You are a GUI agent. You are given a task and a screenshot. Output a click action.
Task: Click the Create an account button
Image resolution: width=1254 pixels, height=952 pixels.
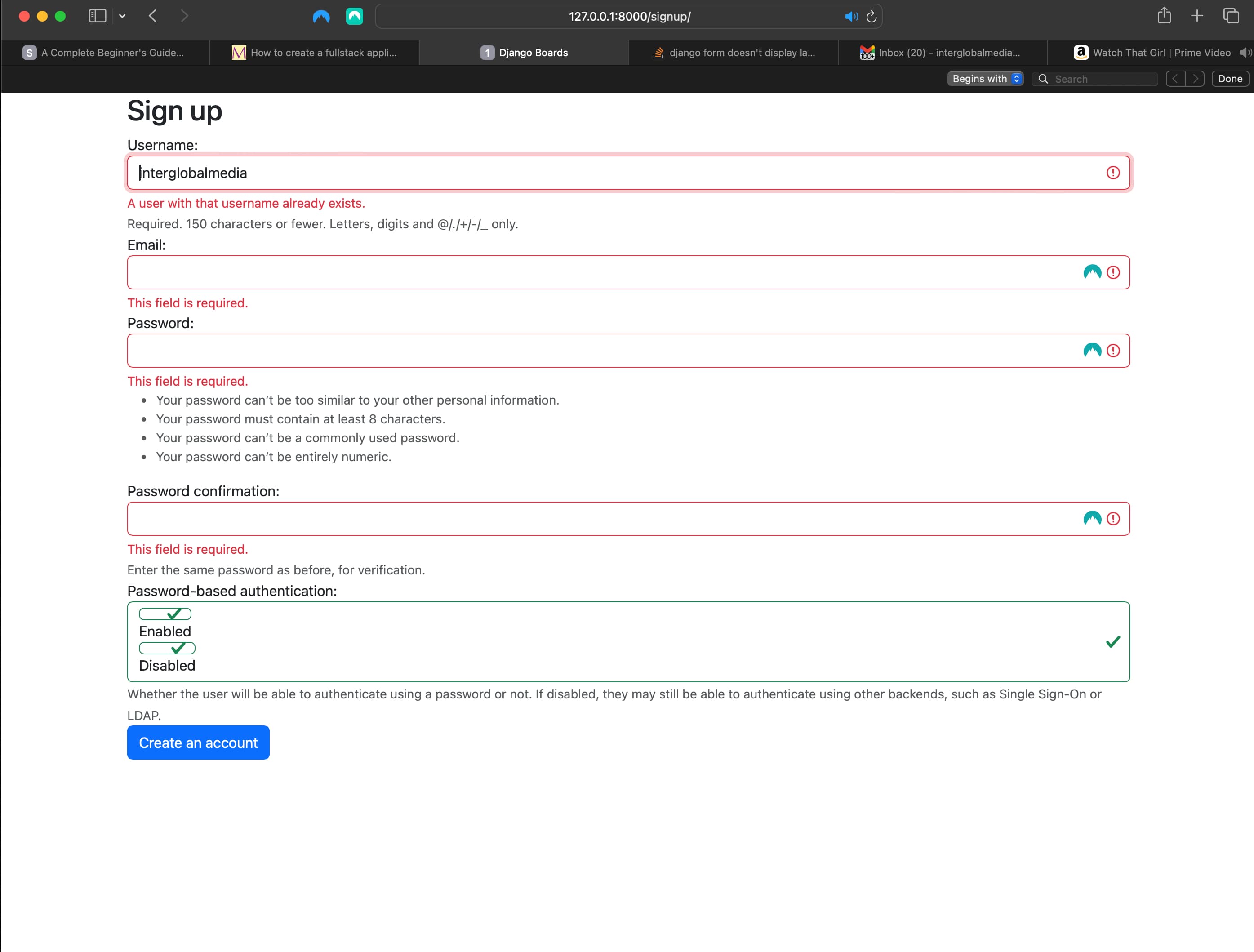click(x=198, y=743)
